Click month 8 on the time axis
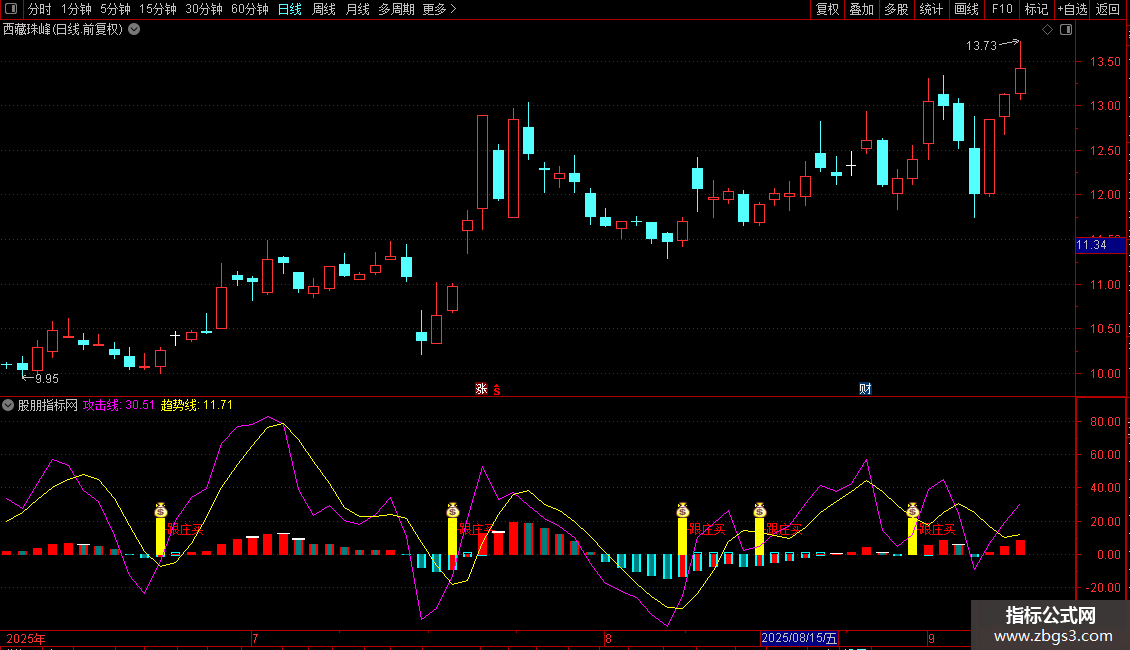1130x650 pixels. coord(608,638)
